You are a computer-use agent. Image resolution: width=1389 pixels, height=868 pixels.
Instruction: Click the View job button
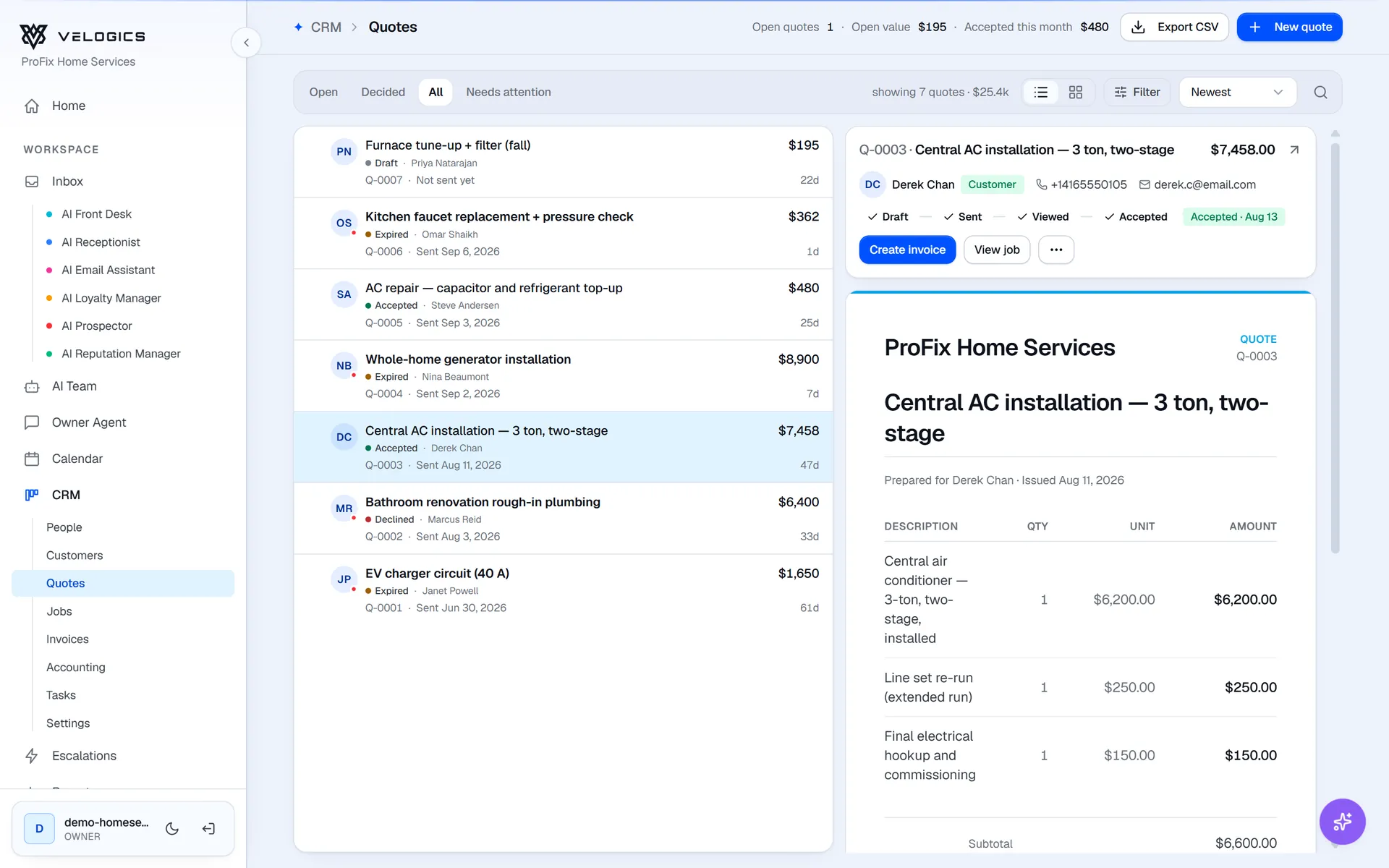click(x=997, y=250)
